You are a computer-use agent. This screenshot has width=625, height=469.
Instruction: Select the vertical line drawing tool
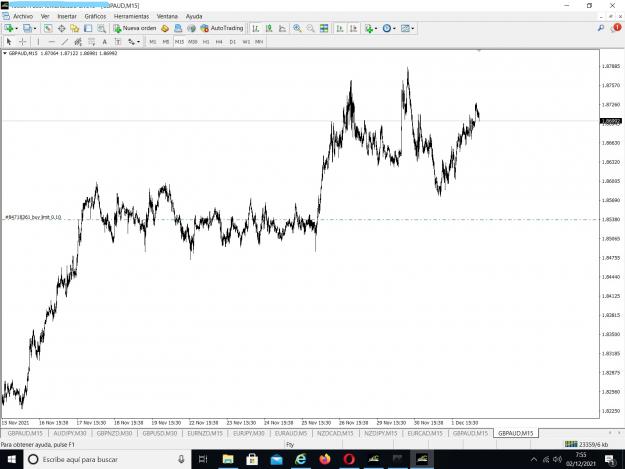click(x=38, y=41)
